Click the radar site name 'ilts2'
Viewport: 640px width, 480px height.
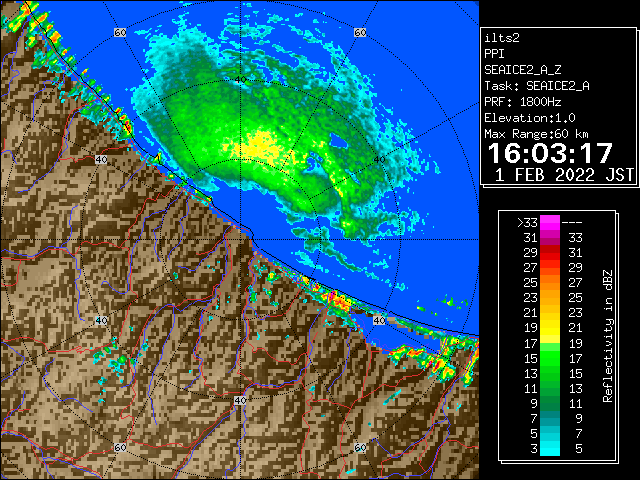(x=502, y=38)
